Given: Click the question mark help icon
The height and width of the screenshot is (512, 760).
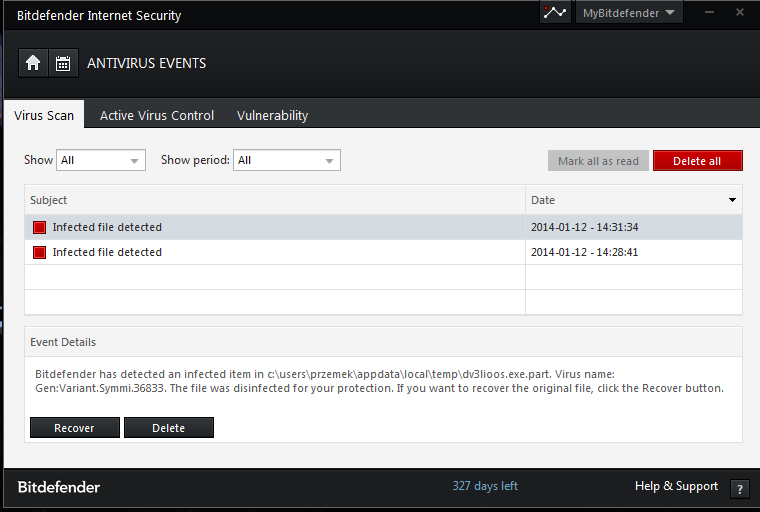Looking at the screenshot, I should coord(740,489).
